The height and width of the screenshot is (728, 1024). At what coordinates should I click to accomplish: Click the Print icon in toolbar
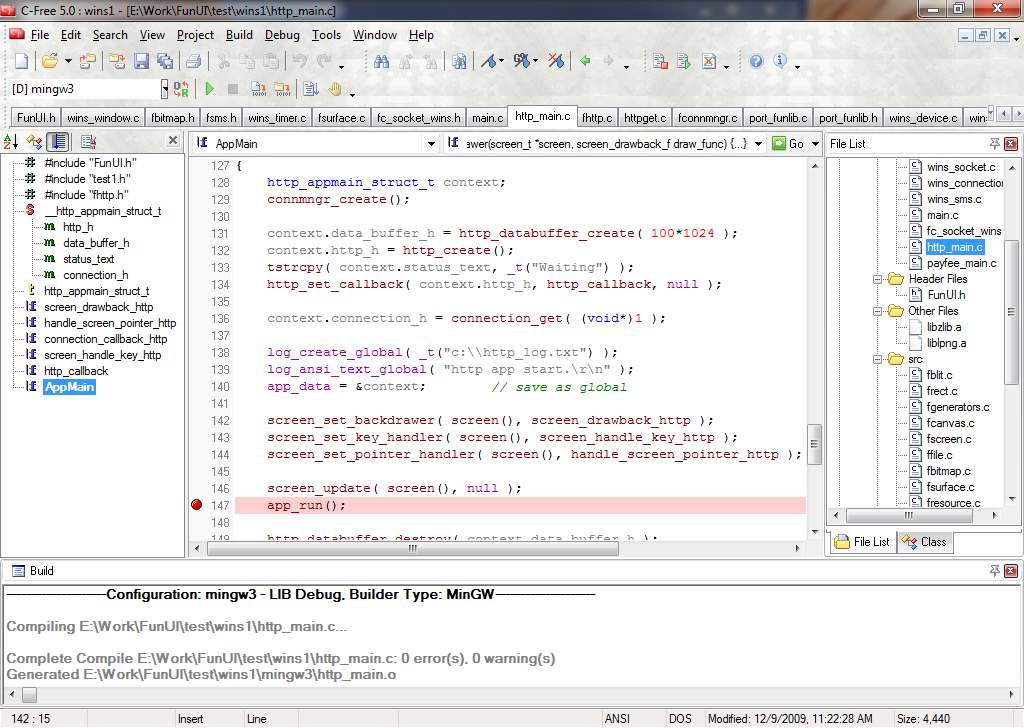click(x=194, y=62)
